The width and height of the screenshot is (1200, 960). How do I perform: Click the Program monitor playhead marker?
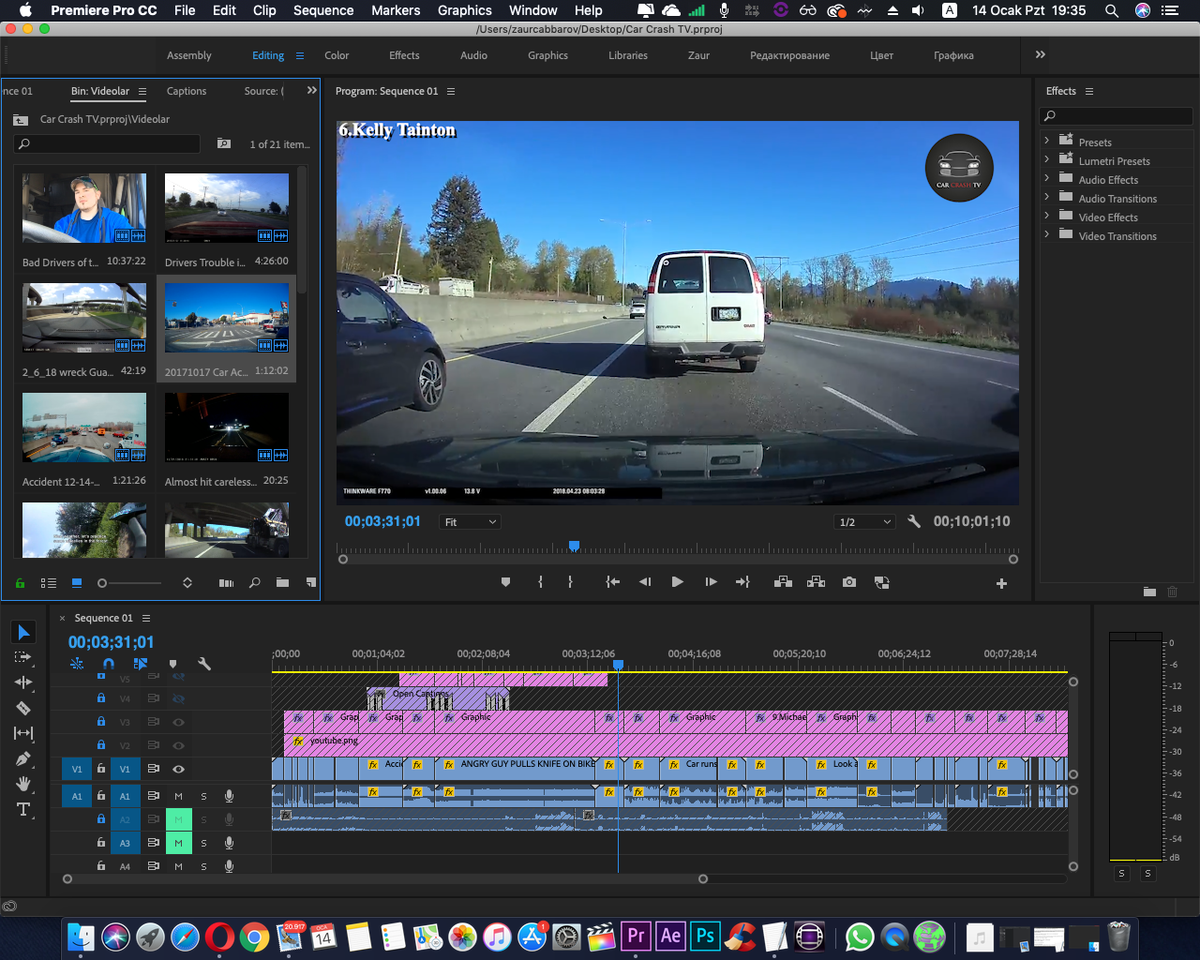pyautogui.click(x=574, y=546)
